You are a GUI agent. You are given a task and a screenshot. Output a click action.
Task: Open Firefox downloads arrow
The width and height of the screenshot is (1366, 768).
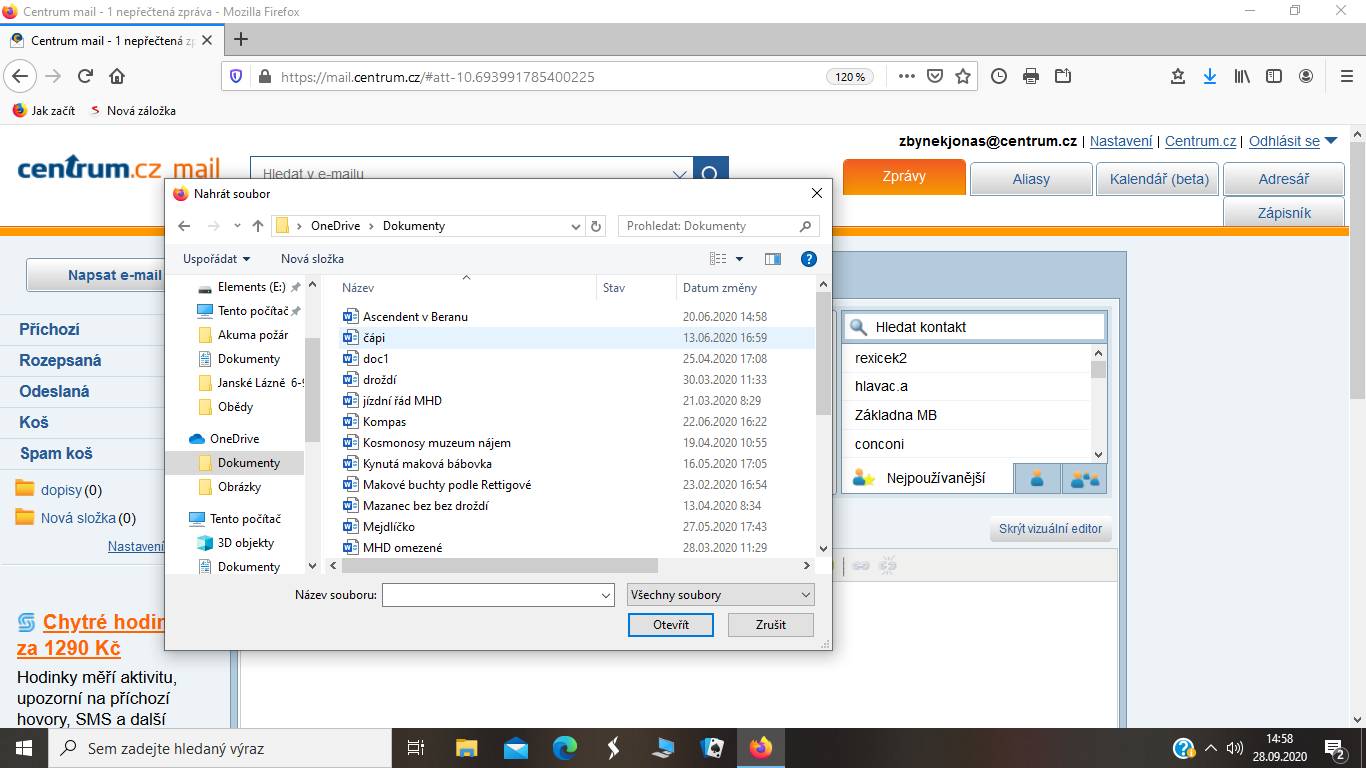click(1210, 76)
